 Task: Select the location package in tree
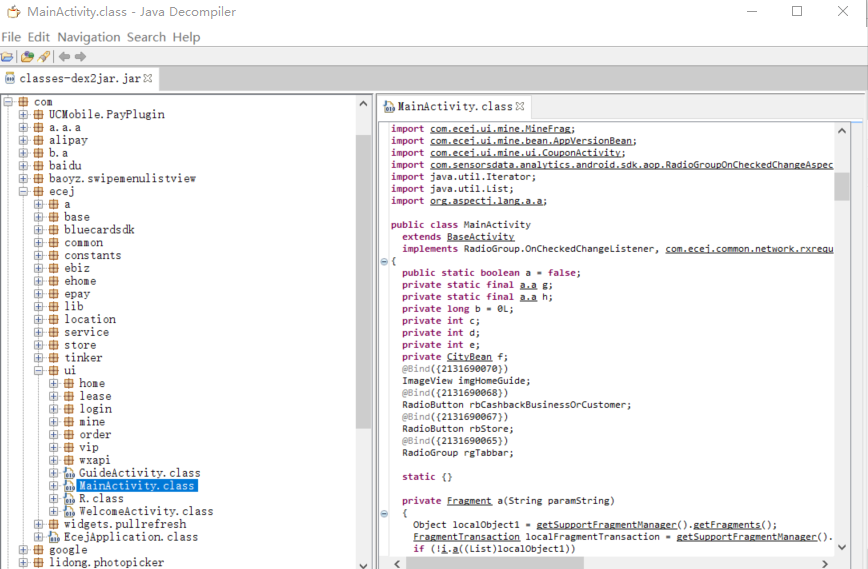(90, 319)
